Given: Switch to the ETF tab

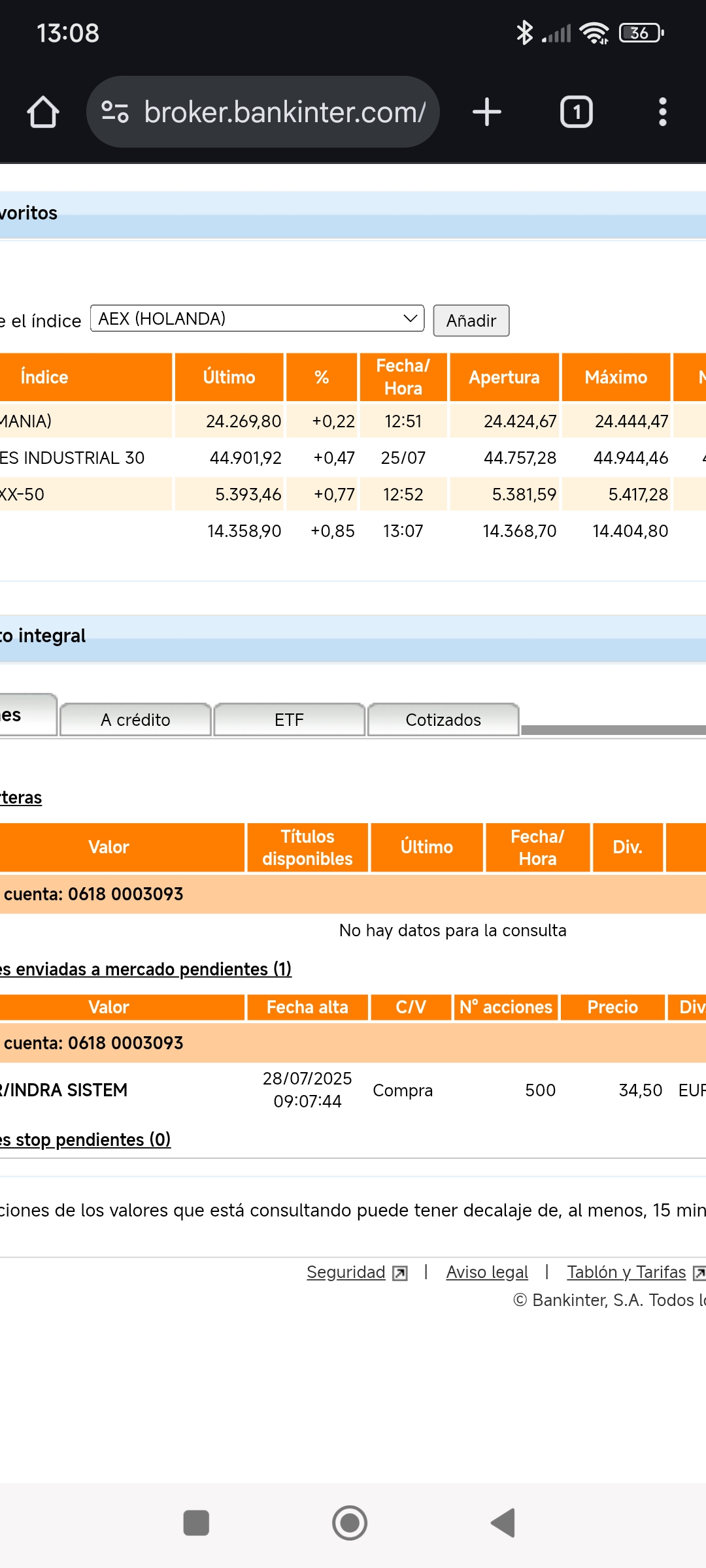Looking at the screenshot, I should 290,719.
